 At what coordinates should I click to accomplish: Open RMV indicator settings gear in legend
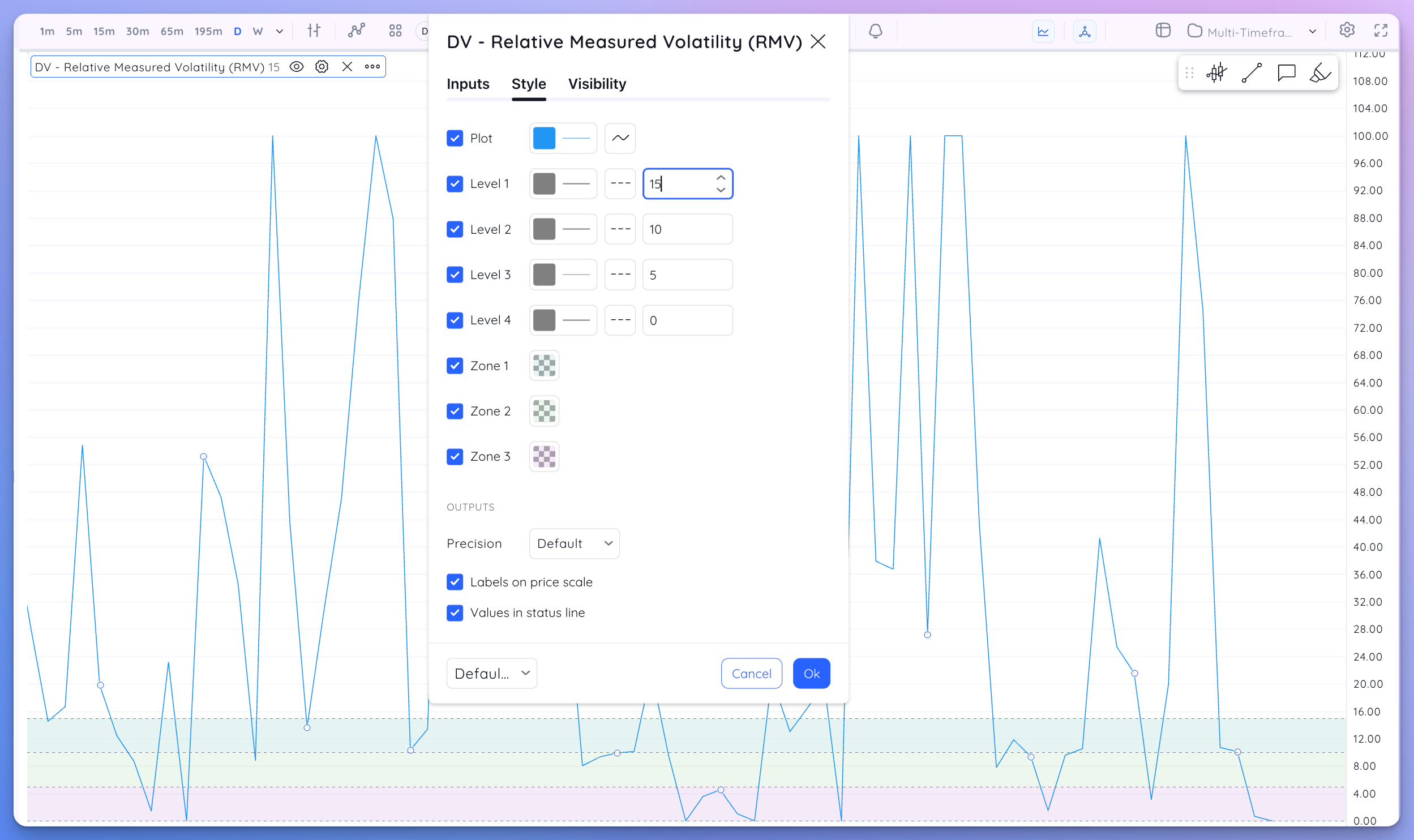[322, 67]
